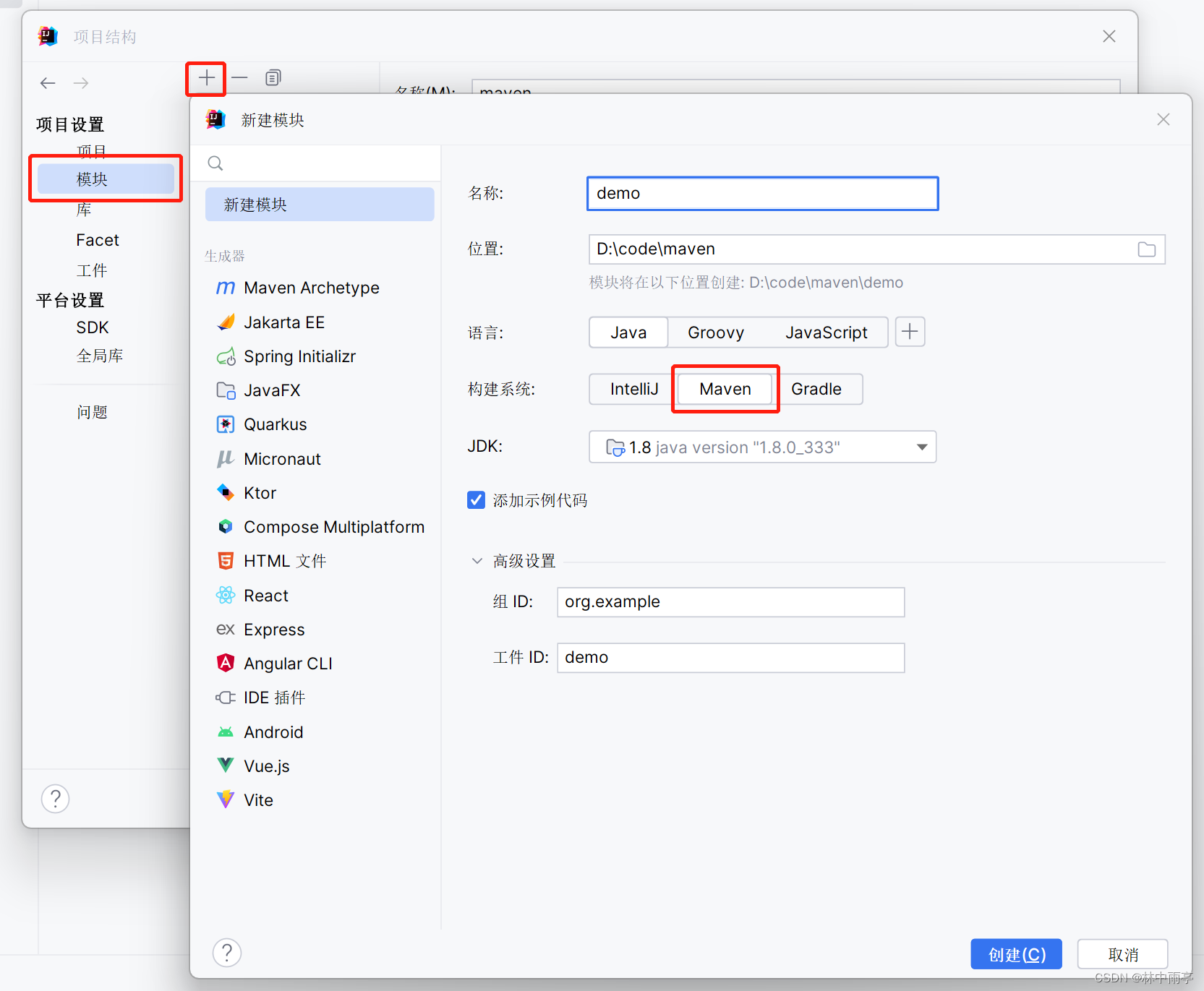
Task: Open SDK platform settings
Action: pyautogui.click(x=93, y=327)
